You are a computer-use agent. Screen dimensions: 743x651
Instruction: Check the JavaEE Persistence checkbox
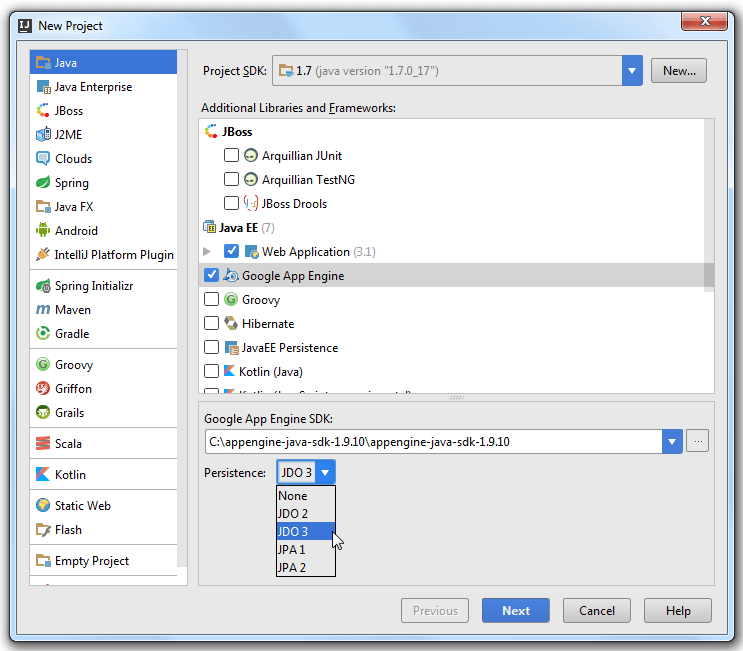click(x=211, y=347)
